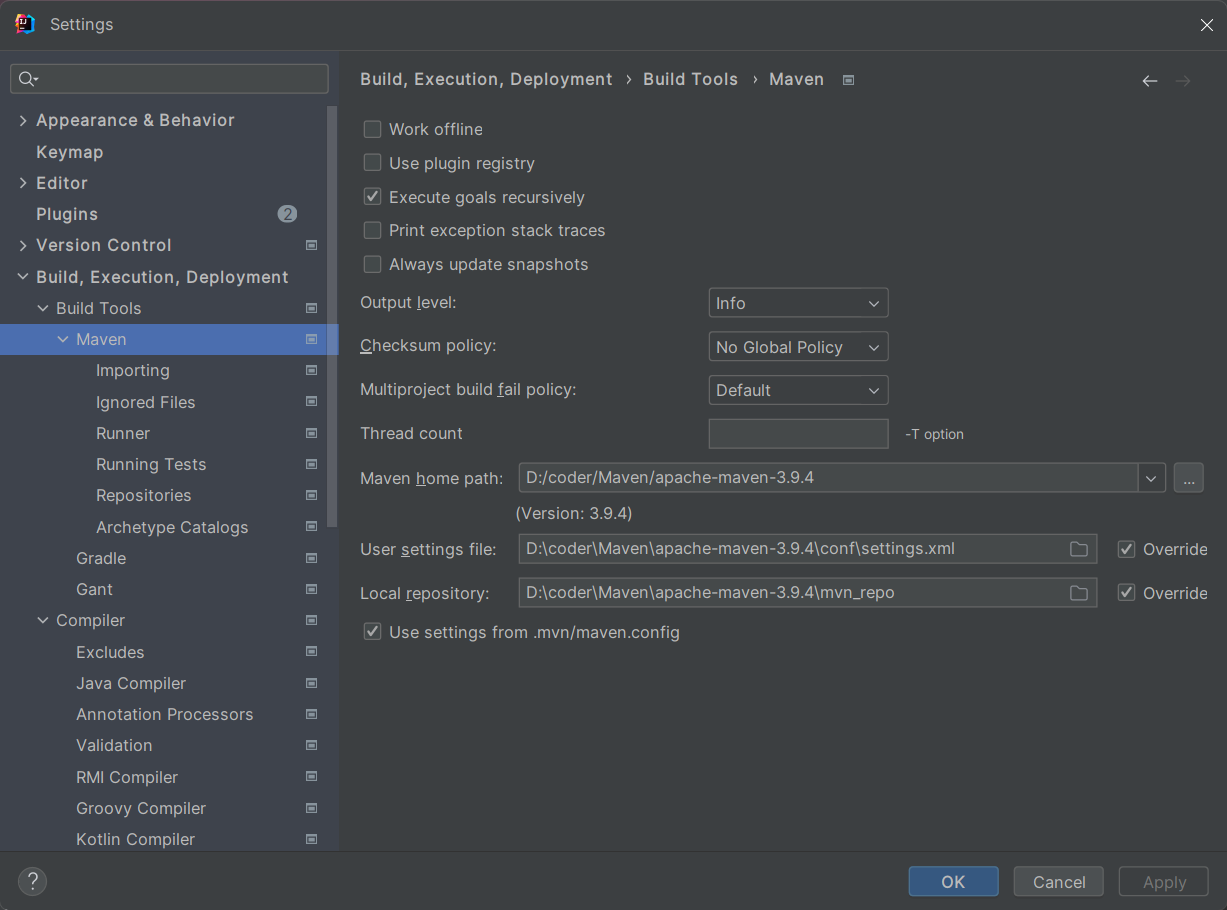Click Build, Execution, Deployment breadcrumb
The image size is (1227, 910).
point(486,79)
